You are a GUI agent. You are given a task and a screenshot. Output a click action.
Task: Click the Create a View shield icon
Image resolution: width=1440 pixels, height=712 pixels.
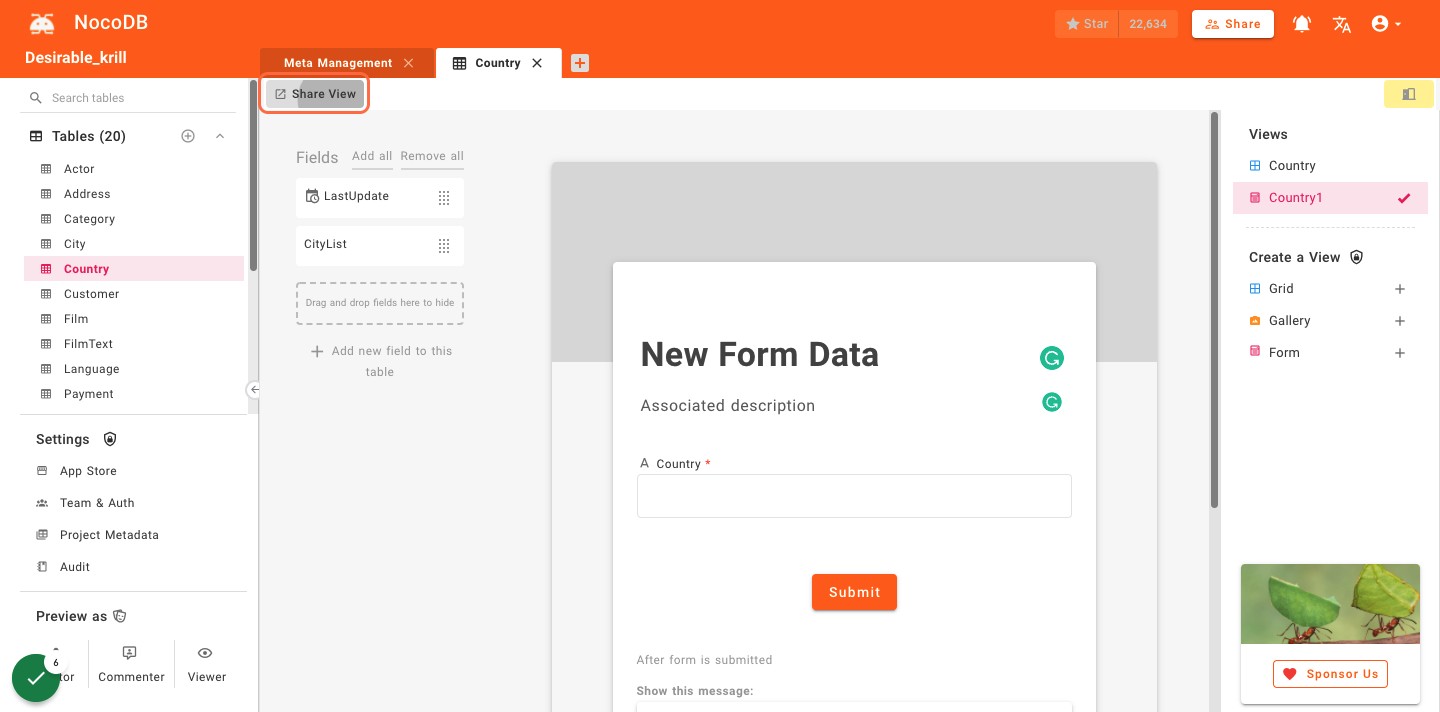pos(1357,257)
